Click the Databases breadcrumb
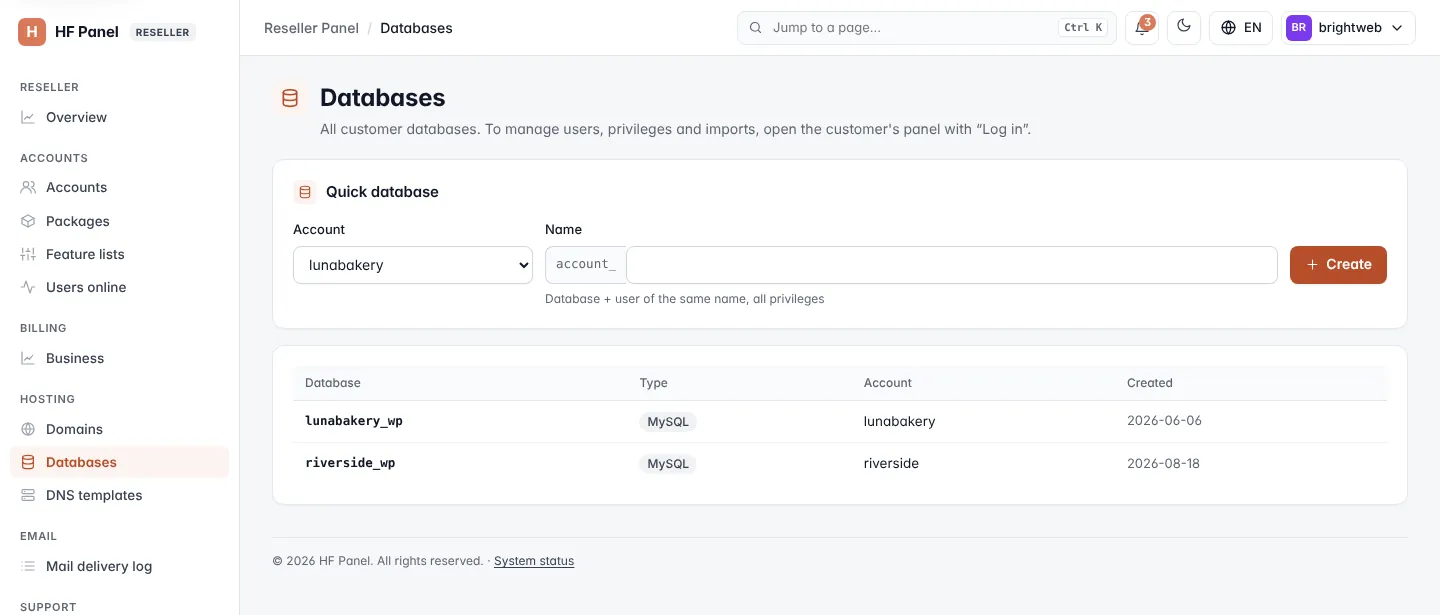1440x615 pixels. click(416, 28)
